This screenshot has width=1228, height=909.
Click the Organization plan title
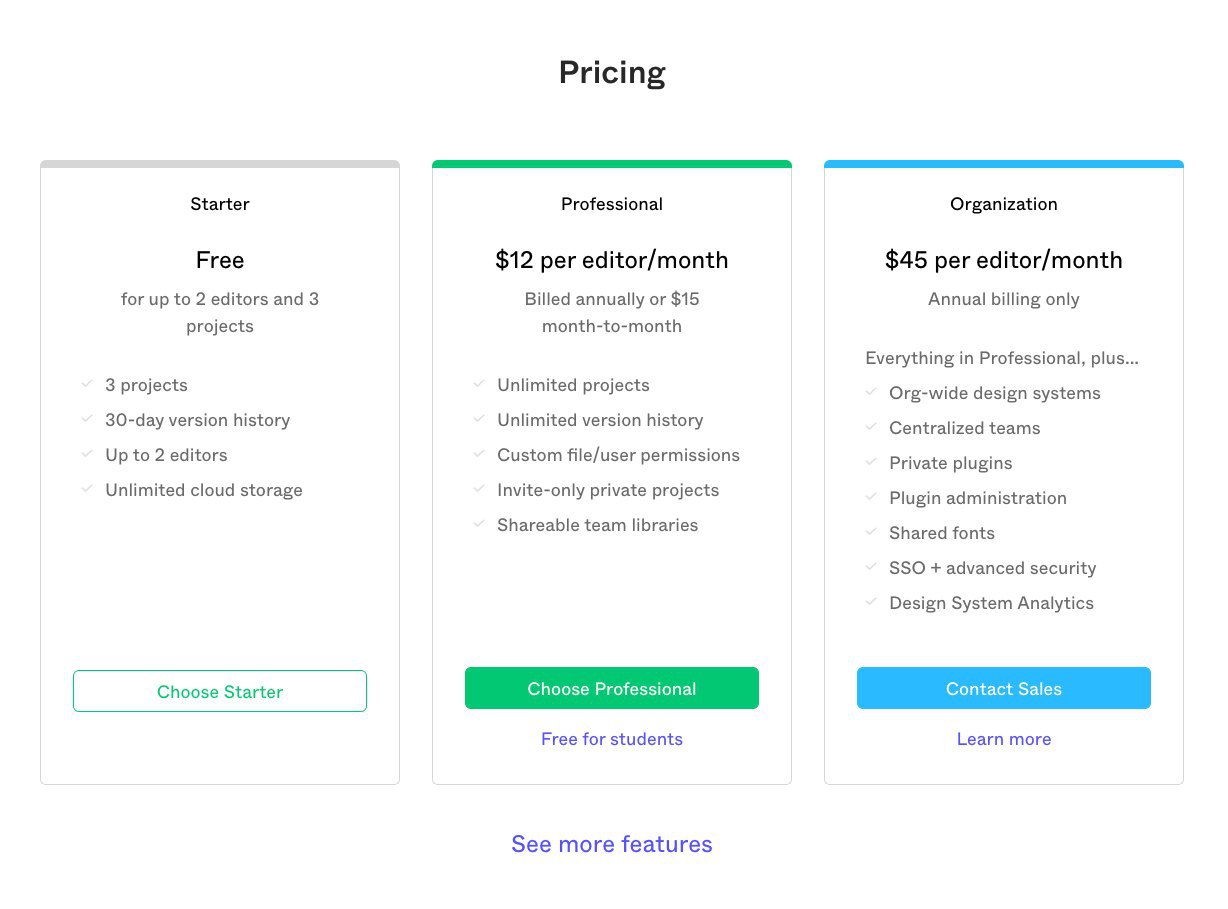click(x=1004, y=204)
